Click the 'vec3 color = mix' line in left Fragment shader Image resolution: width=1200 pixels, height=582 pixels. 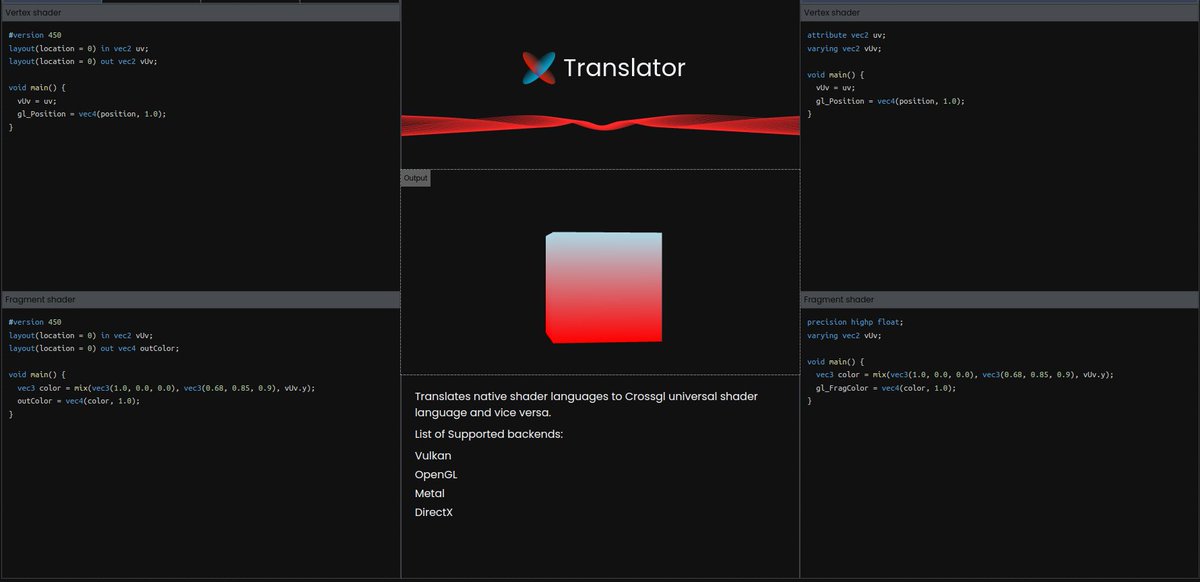pyautogui.click(x=166, y=388)
